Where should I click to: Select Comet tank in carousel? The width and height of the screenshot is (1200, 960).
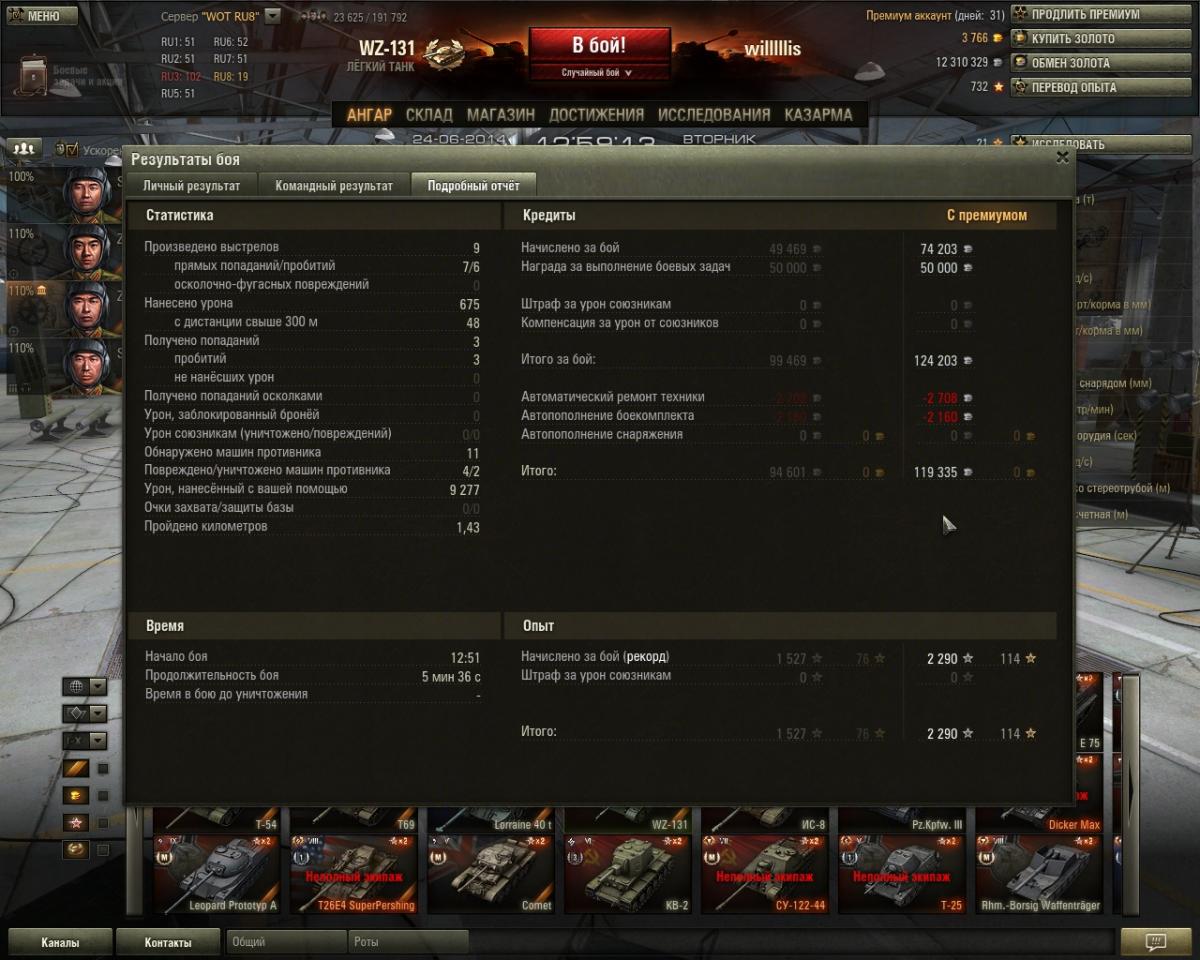pos(491,874)
